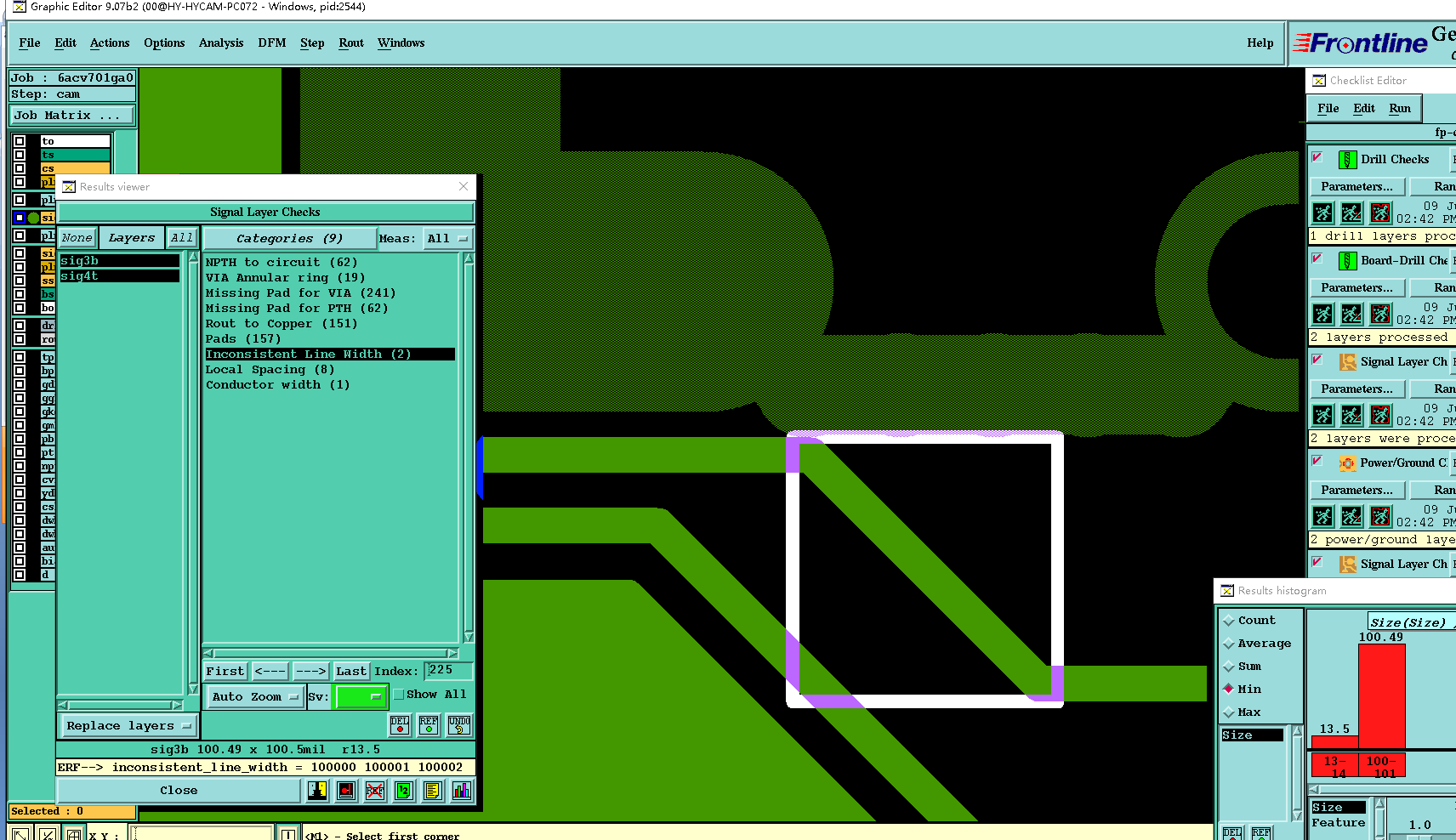Image resolution: width=1456 pixels, height=840 pixels.
Task: Click third run icon under Board-Drill Checks
Action: (x=1380, y=314)
